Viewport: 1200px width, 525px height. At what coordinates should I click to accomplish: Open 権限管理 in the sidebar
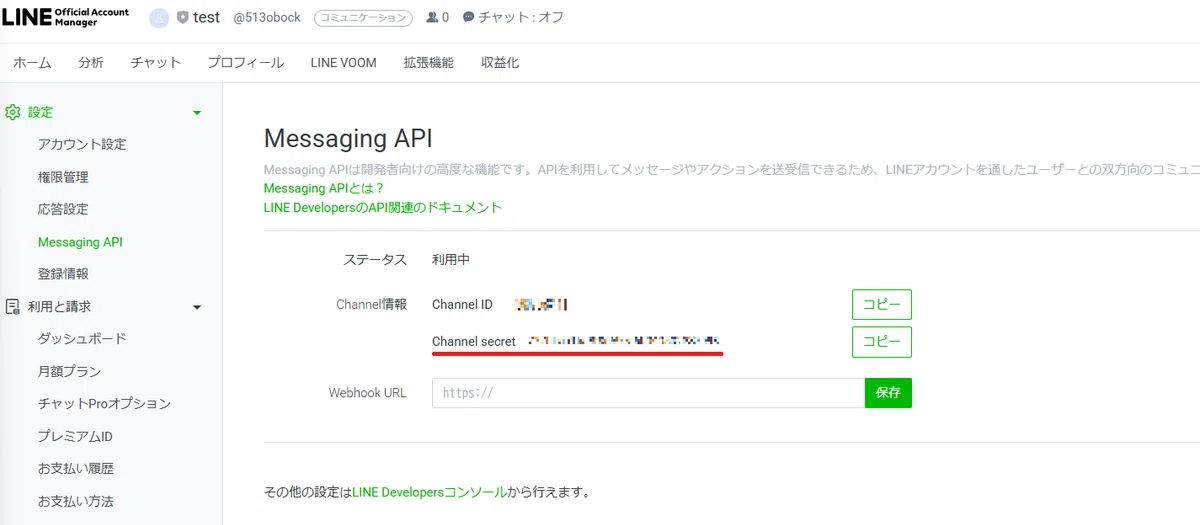pyautogui.click(x=63, y=177)
